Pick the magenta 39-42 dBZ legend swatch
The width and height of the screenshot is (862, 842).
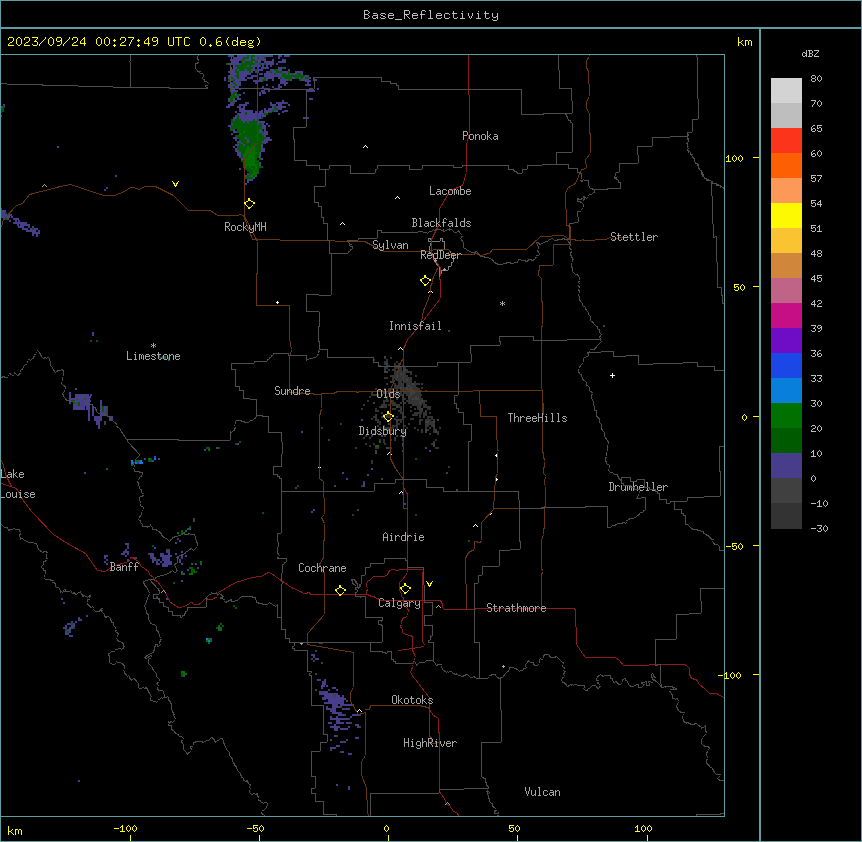786,316
